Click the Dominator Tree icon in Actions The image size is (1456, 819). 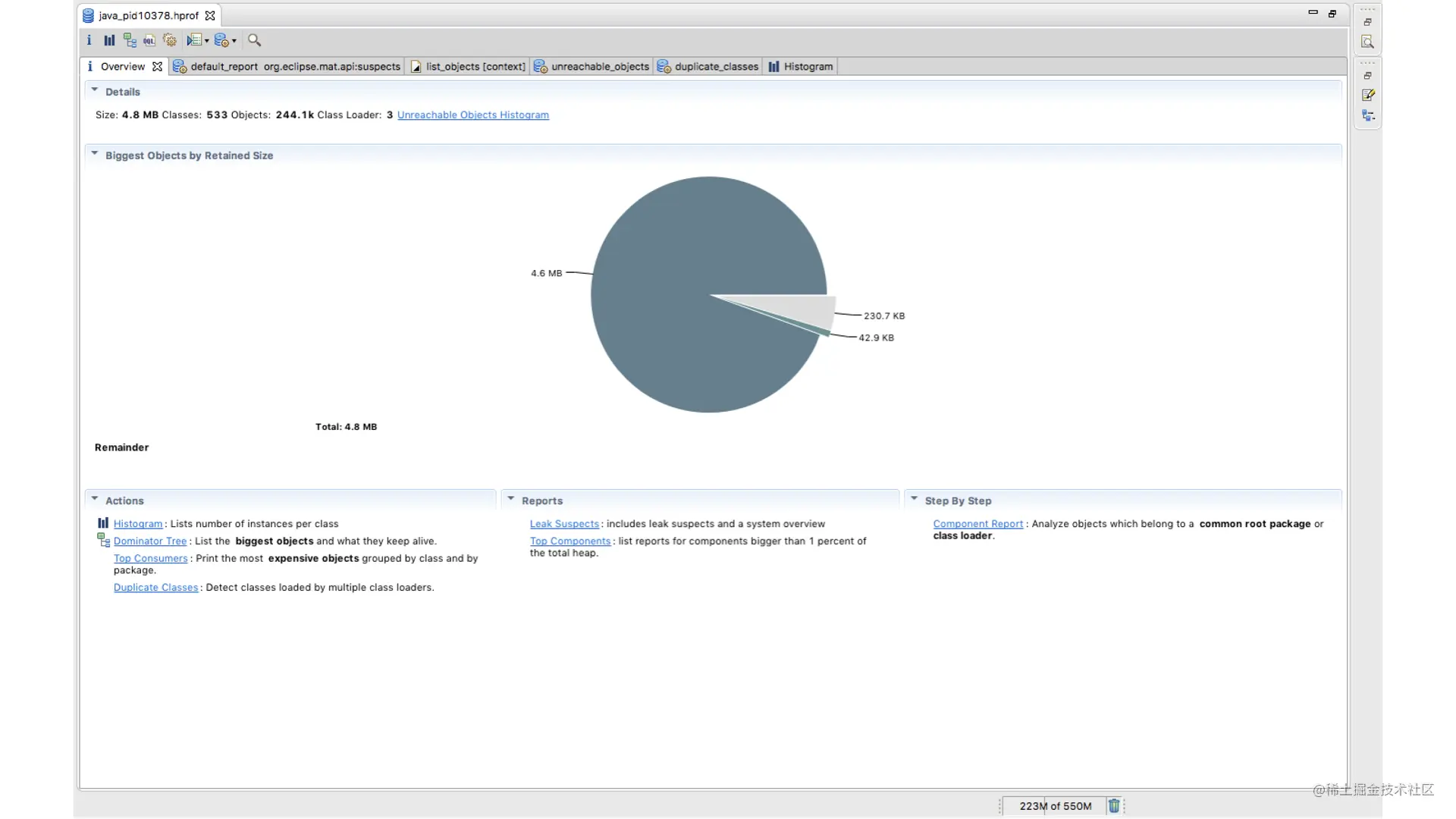104,540
